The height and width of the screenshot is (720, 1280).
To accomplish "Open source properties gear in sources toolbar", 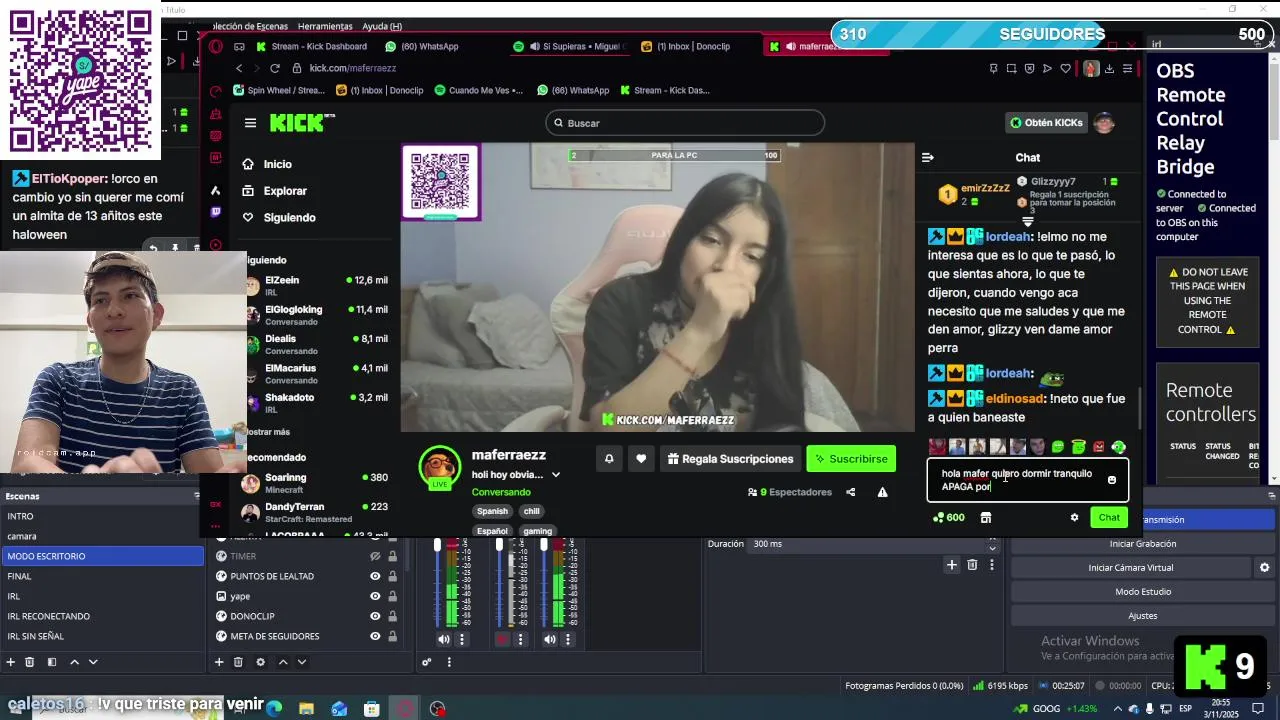I will pos(261,662).
